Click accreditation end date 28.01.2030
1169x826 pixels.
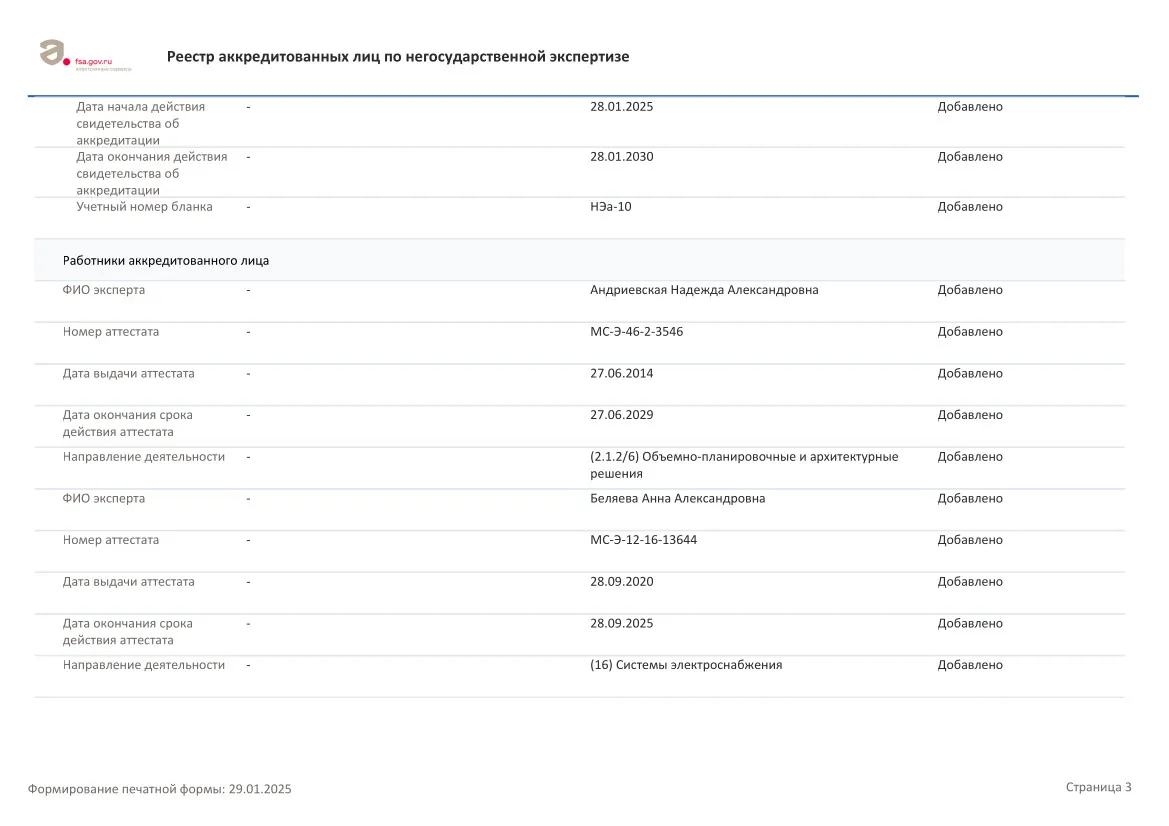pos(621,157)
